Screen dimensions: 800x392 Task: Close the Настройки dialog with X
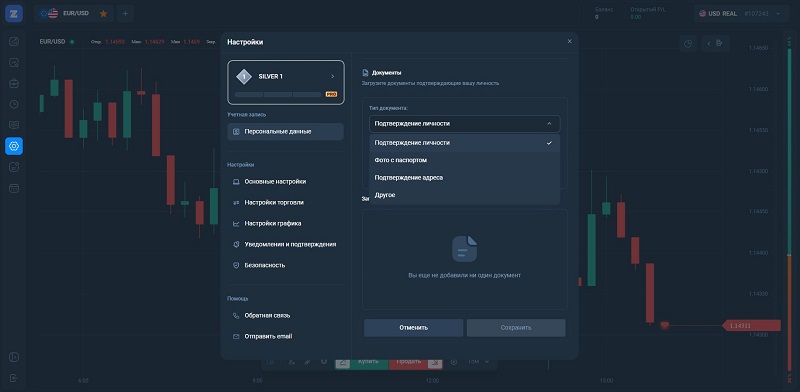coord(569,41)
